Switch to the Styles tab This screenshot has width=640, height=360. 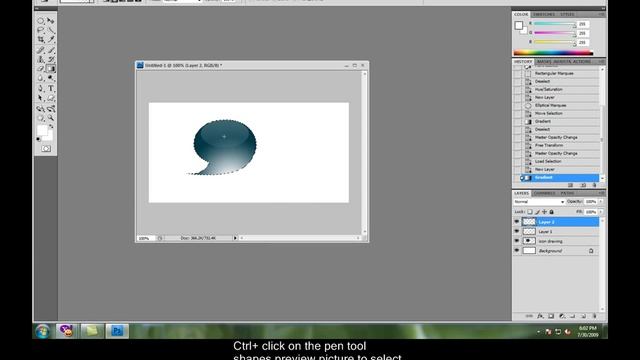[x=567, y=14]
